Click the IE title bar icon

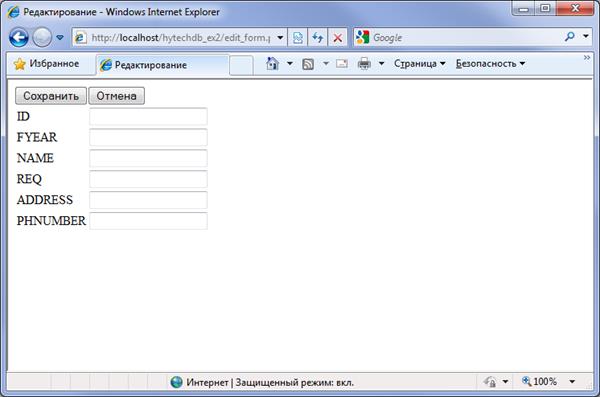(13, 12)
